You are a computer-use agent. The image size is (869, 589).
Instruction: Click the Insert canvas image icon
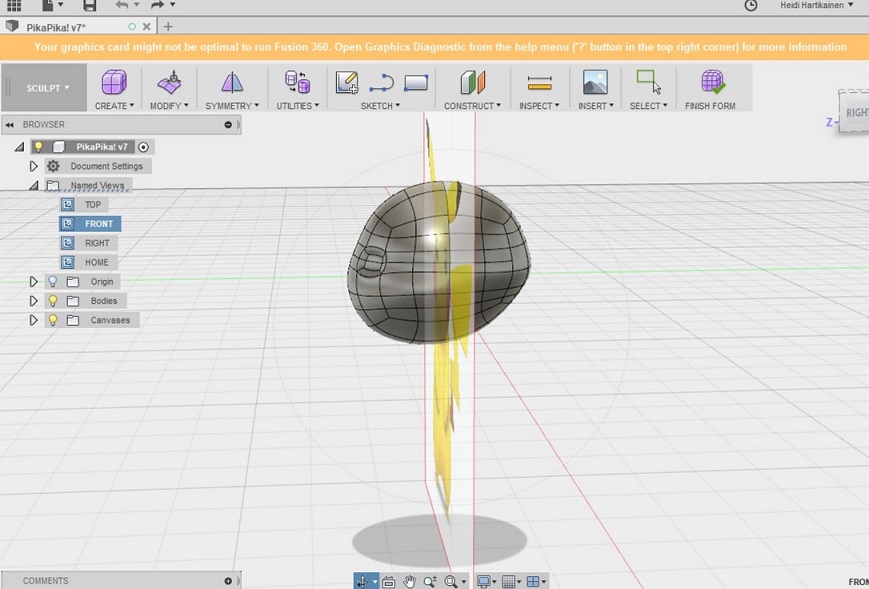(x=595, y=83)
